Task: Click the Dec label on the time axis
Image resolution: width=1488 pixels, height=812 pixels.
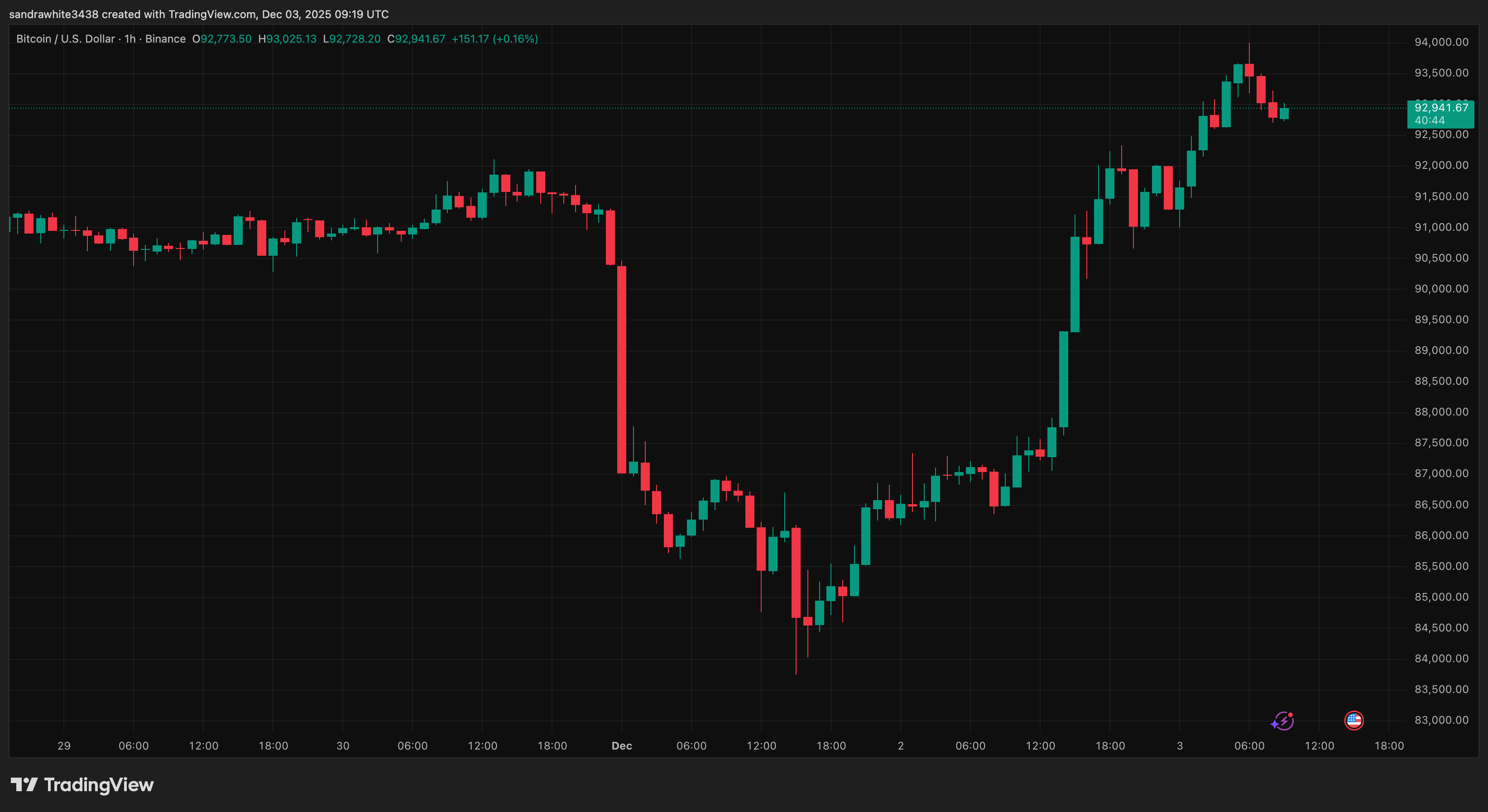Action: tap(622, 745)
